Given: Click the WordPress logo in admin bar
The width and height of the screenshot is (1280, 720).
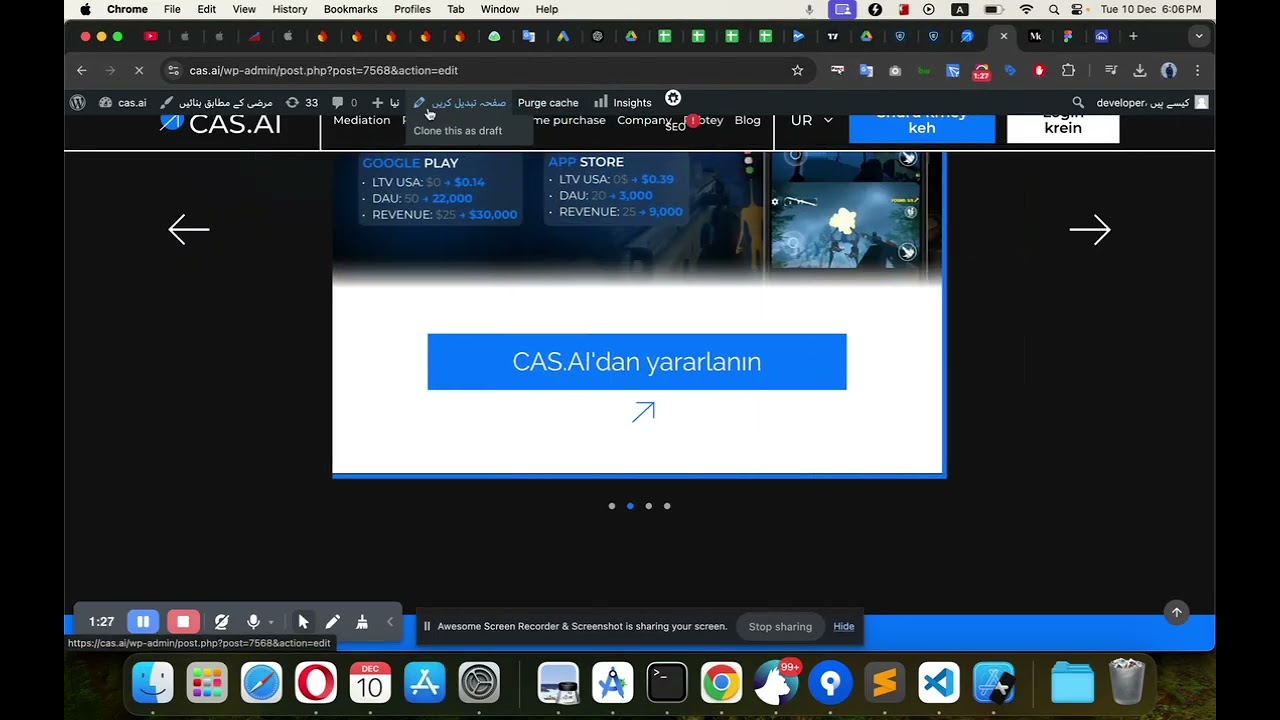Looking at the screenshot, I should tap(78, 102).
